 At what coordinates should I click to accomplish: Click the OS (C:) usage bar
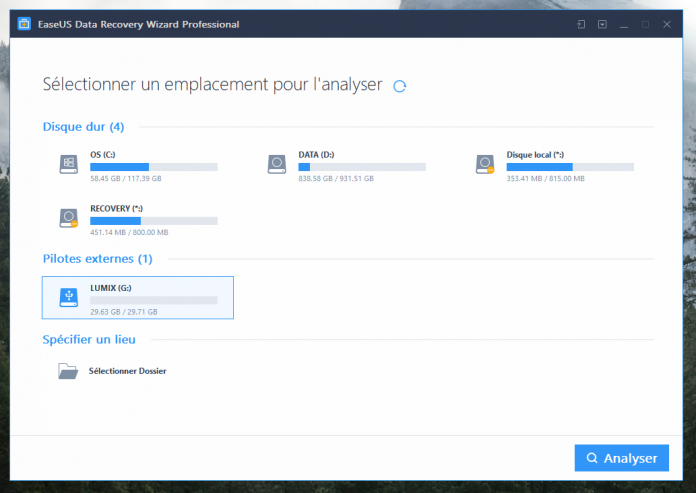point(154,167)
